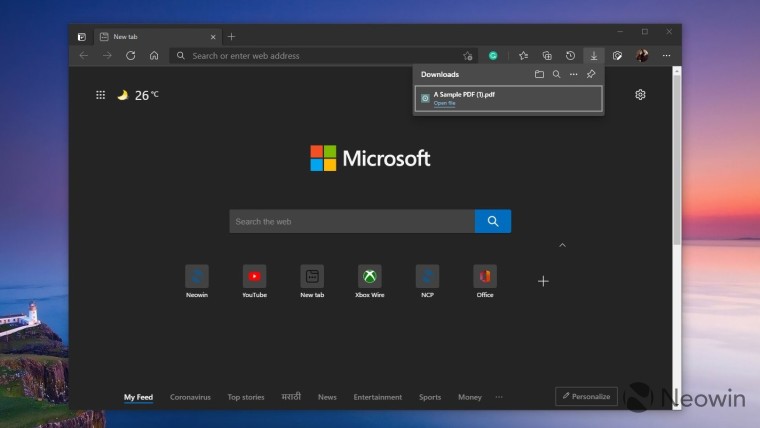Select the Sports tab
The image size is (760, 428).
click(x=430, y=397)
